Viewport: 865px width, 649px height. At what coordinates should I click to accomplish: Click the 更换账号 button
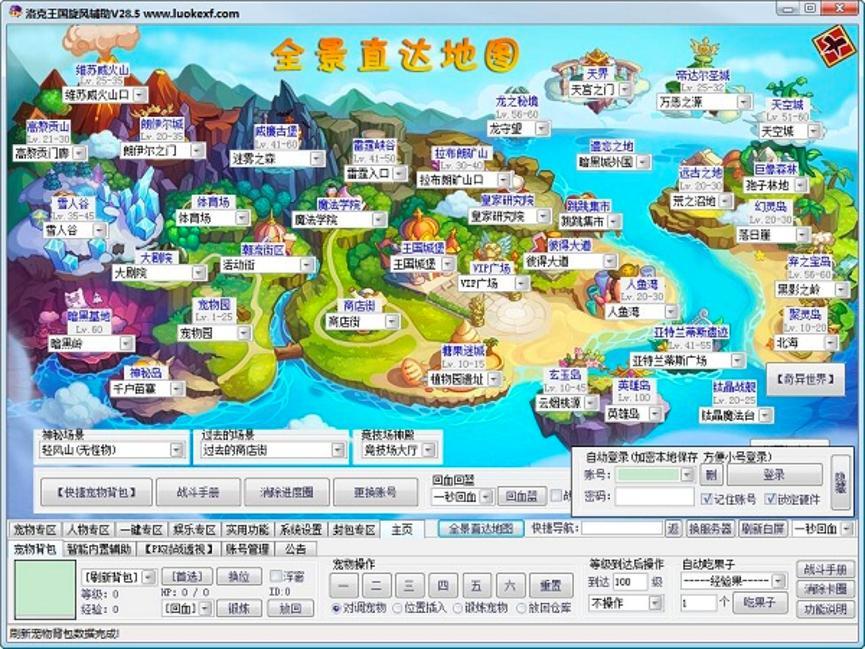375,492
